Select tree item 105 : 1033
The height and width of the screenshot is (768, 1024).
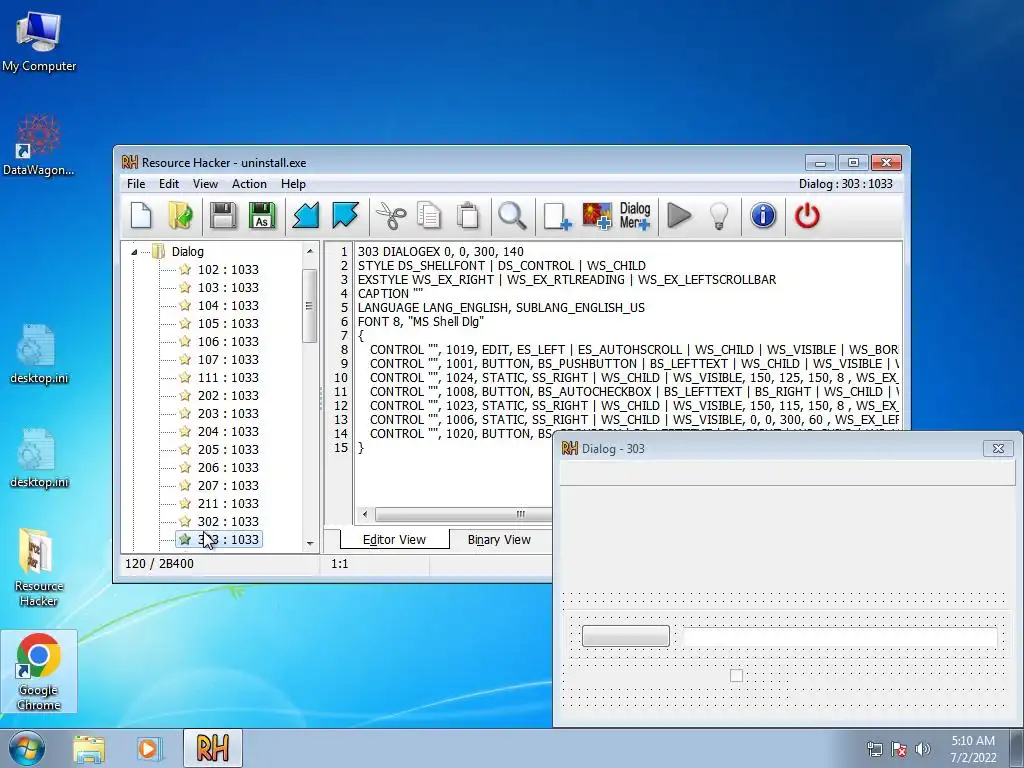[228, 323]
